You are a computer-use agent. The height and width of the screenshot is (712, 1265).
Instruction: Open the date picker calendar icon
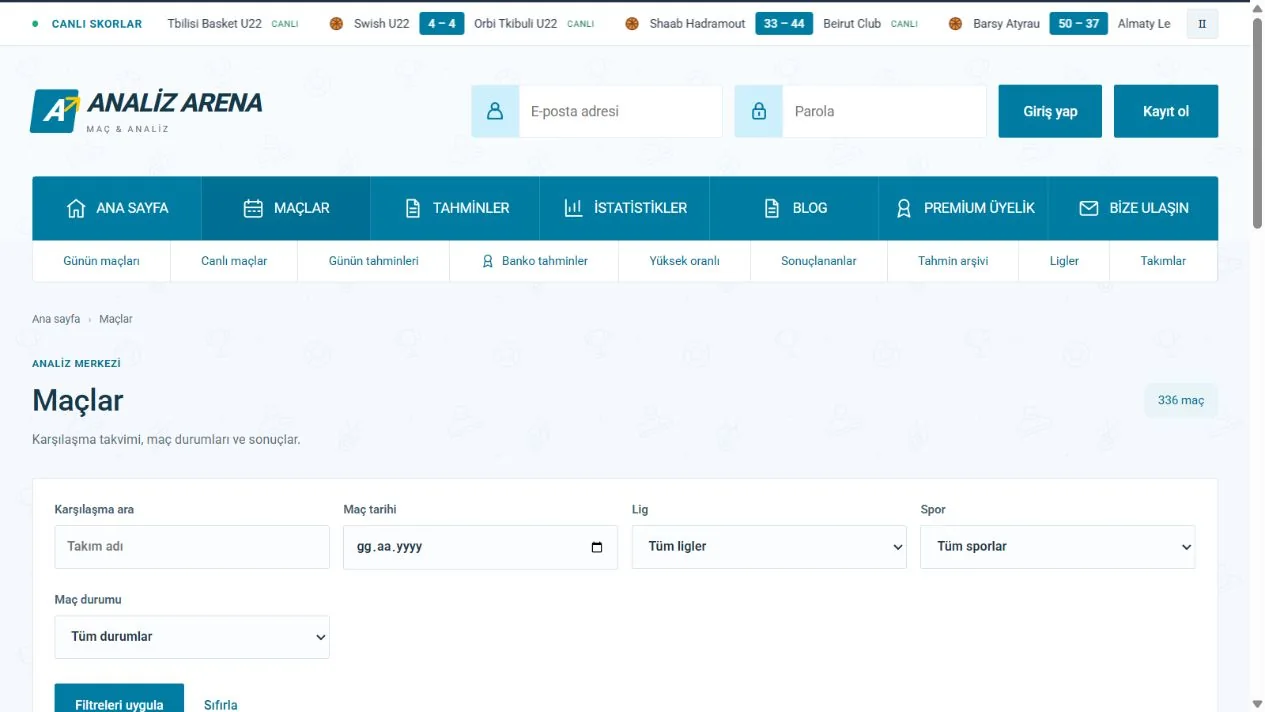[597, 547]
